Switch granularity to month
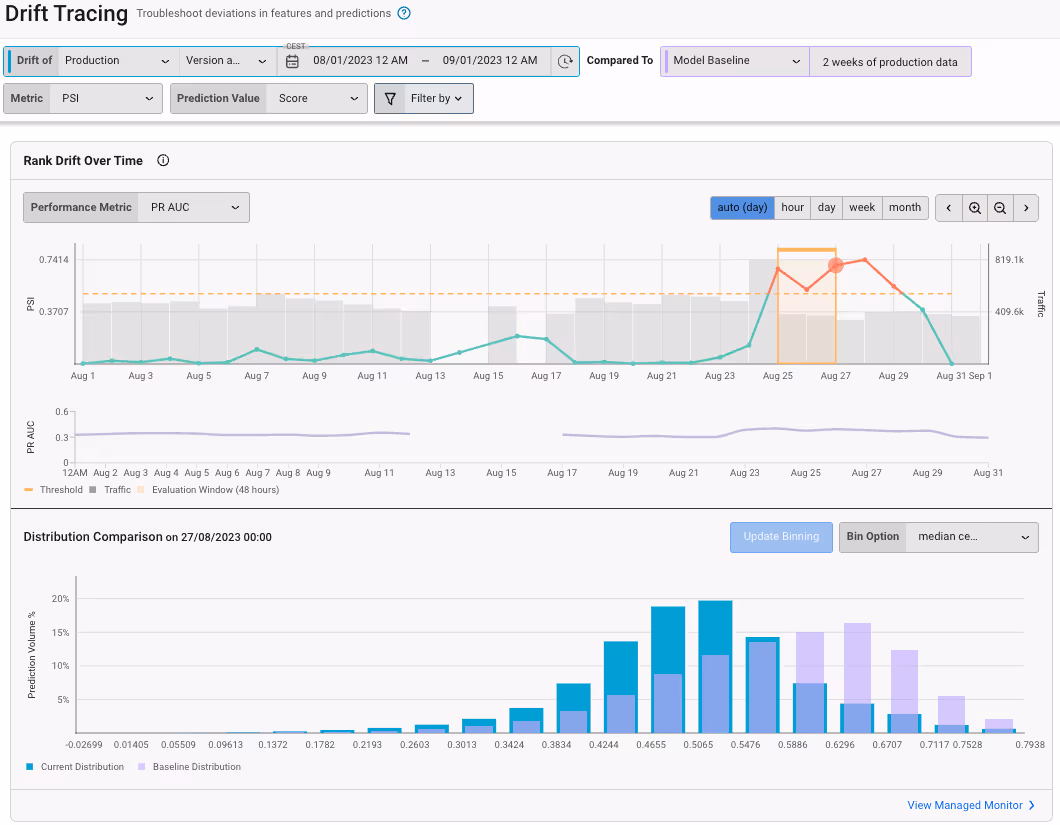 pyautogui.click(x=905, y=208)
